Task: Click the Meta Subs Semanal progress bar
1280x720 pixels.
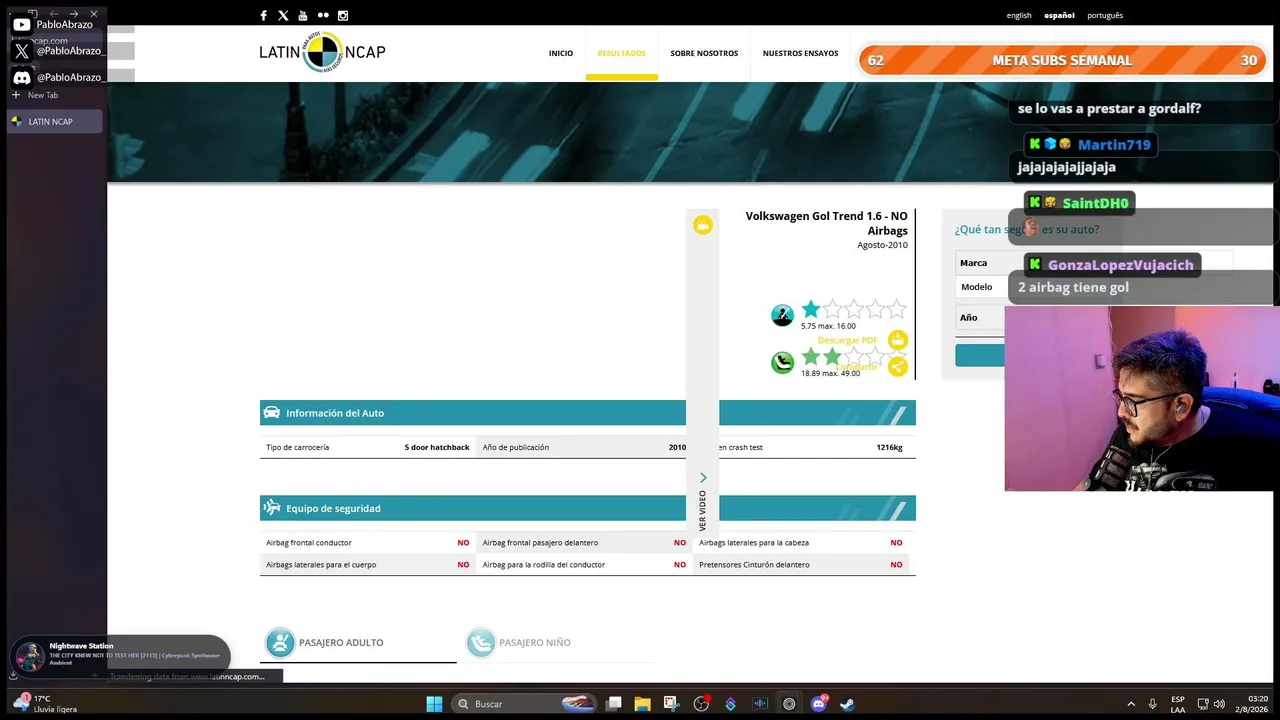Action: point(1062,60)
